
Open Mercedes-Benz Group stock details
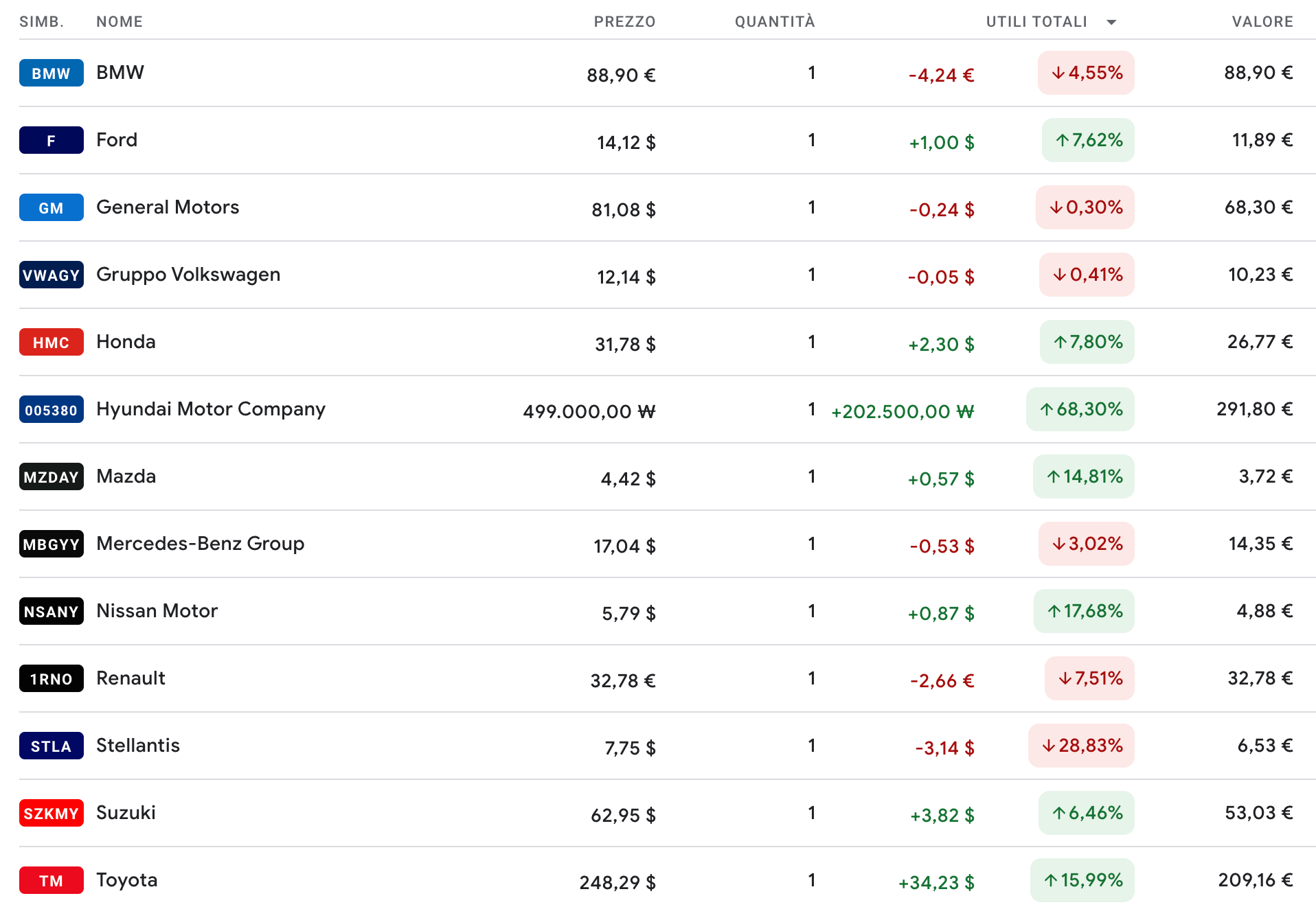tap(200, 544)
